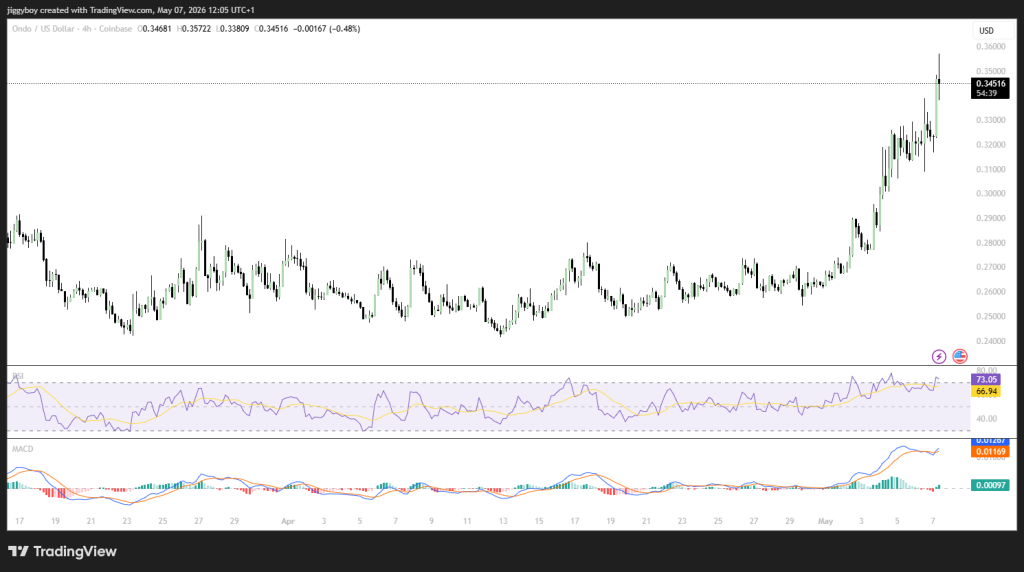This screenshot has width=1024, height=572.
Task: Click the orange MACD signal tag 0.01169
Action: tap(991, 451)
